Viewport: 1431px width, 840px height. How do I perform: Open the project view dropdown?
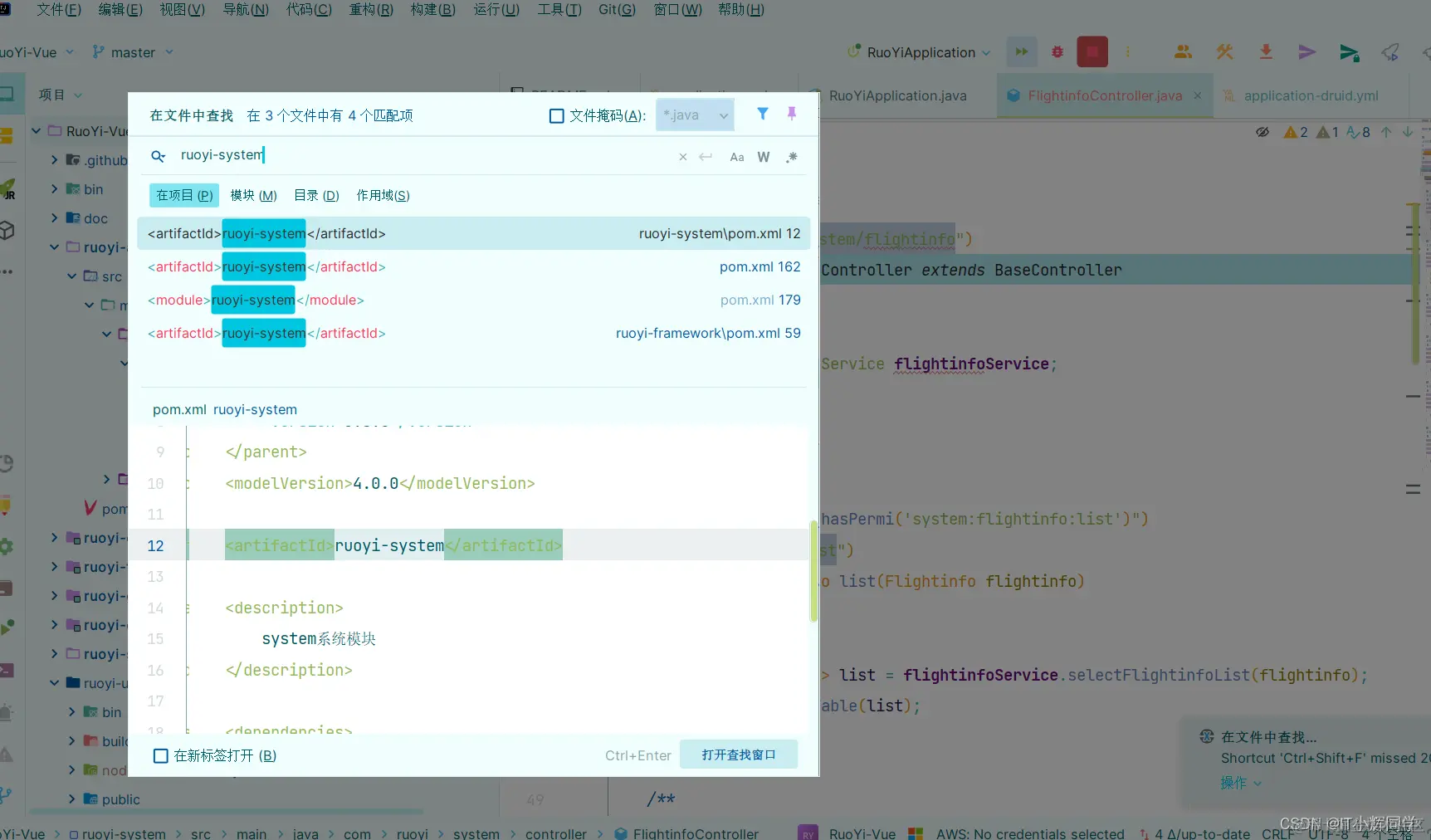pyautogui.click(x=60, y=95)
